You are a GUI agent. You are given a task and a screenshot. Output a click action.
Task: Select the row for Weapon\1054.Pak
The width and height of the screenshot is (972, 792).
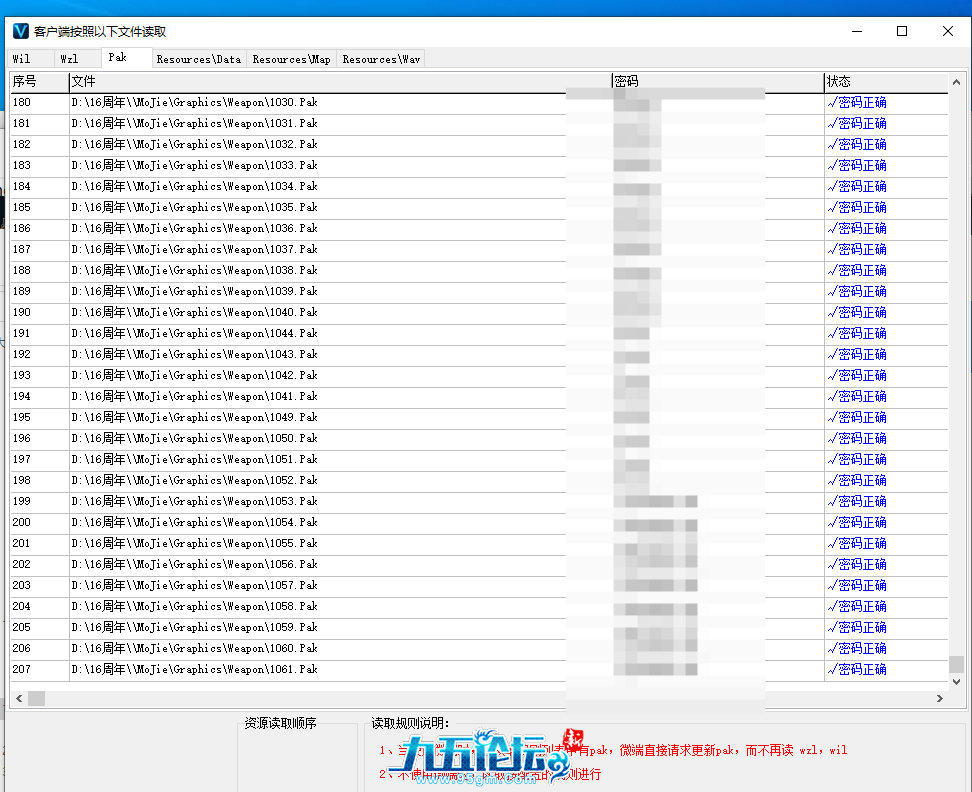click(300, 522)
